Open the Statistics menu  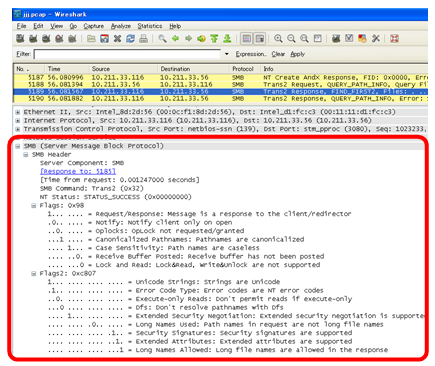150,26
